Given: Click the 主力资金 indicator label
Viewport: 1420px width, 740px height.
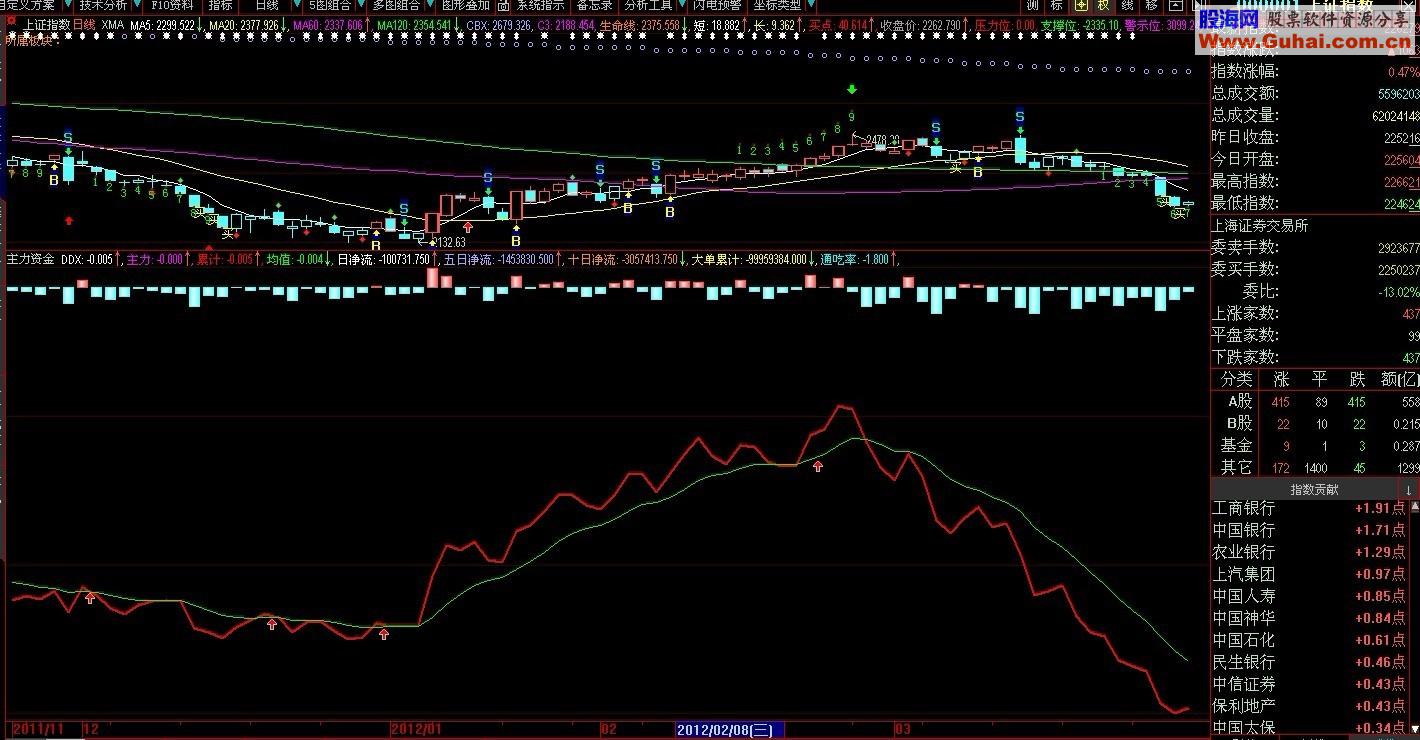Looking at the screenshot, I should coord(30,259).
